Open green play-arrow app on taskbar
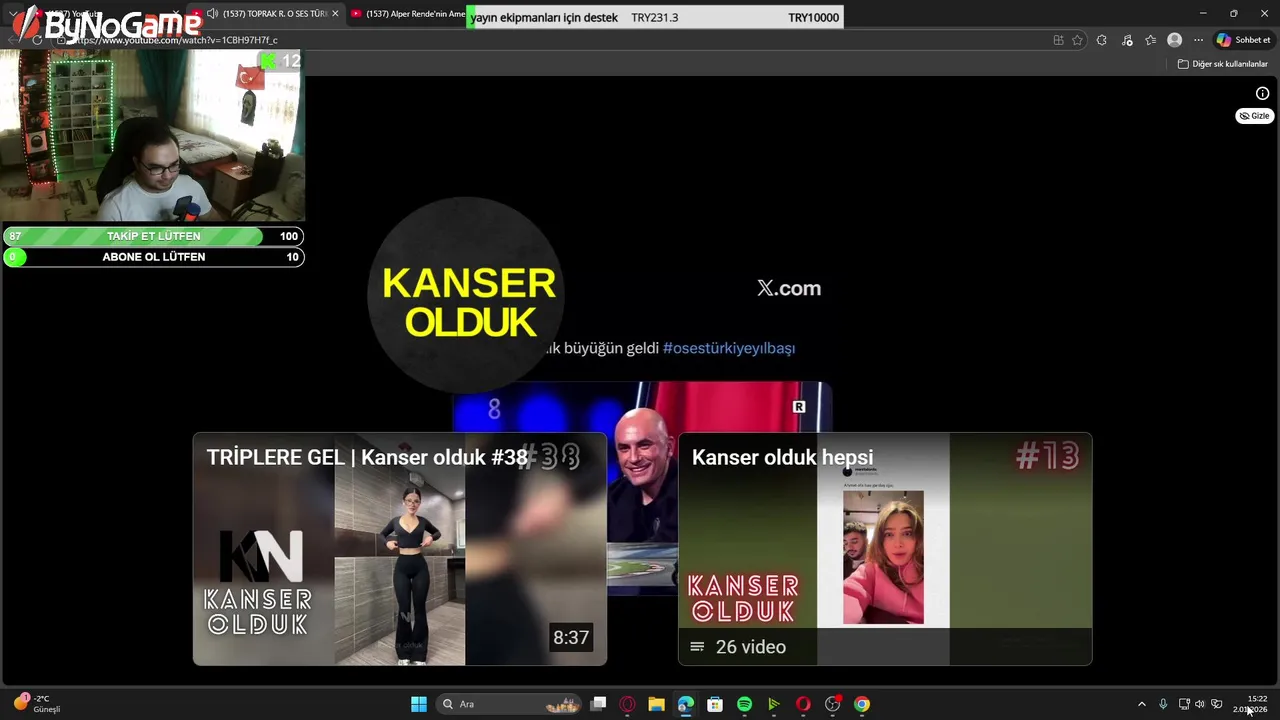 click(x=773, y=704)
